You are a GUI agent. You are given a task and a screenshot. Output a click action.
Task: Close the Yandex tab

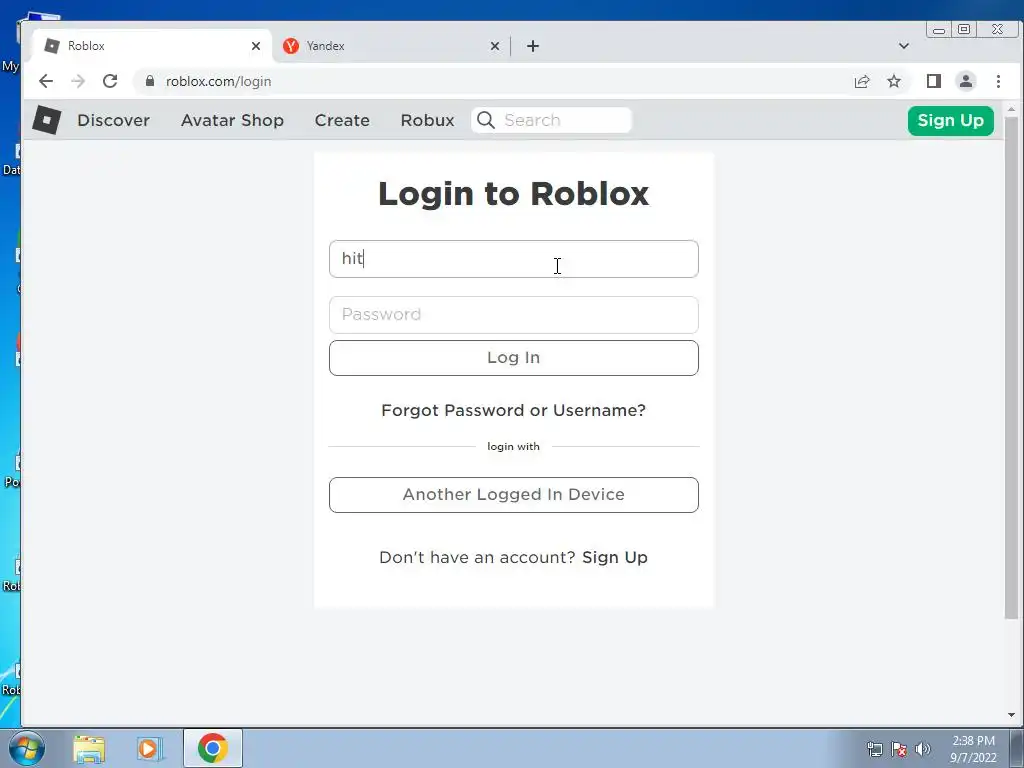(x=495, y=46)
